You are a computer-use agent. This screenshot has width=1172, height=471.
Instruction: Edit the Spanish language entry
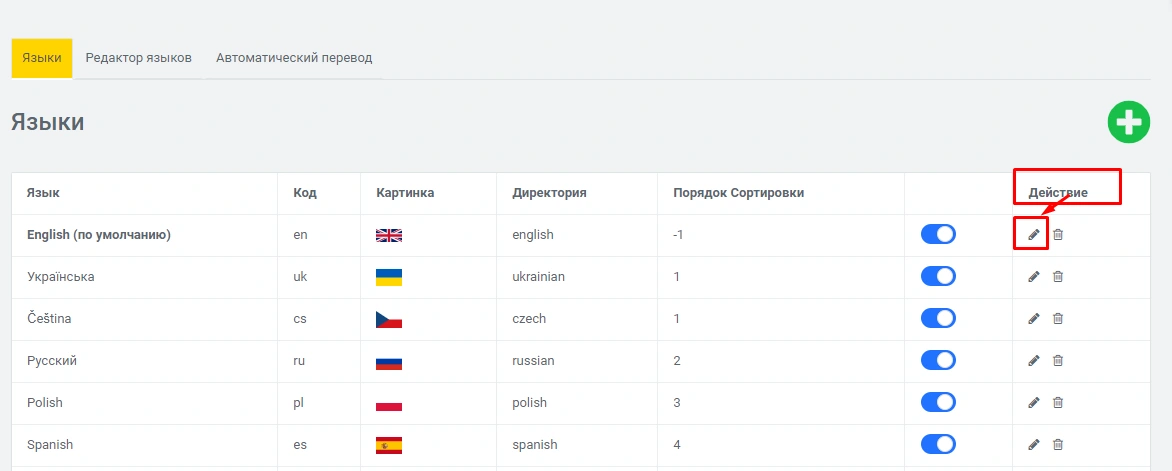tap(1034, 445)
